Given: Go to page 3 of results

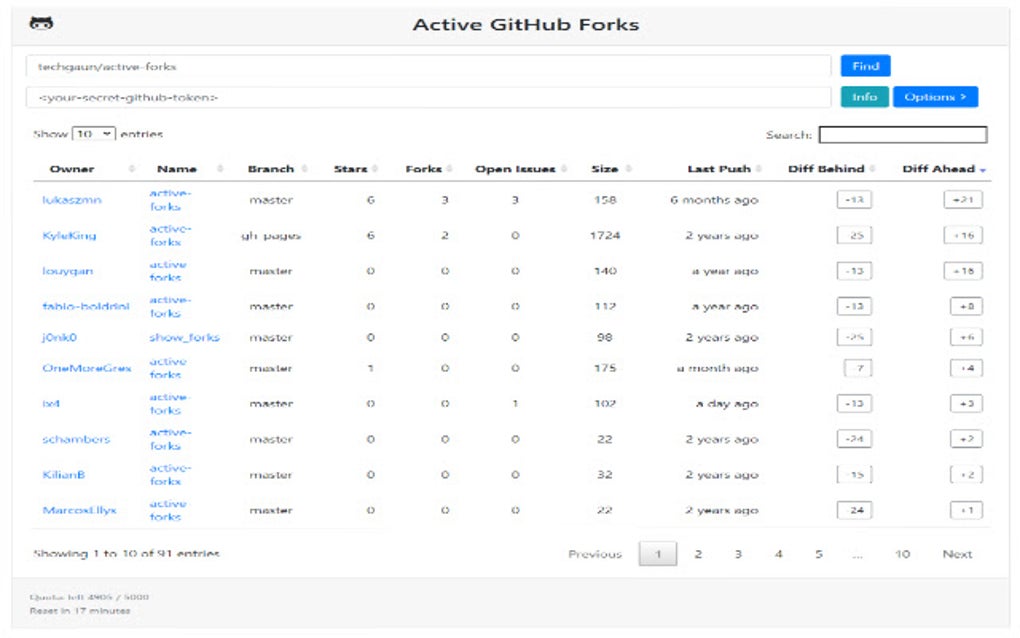Looking at the screenshot, I should (738, 554).
